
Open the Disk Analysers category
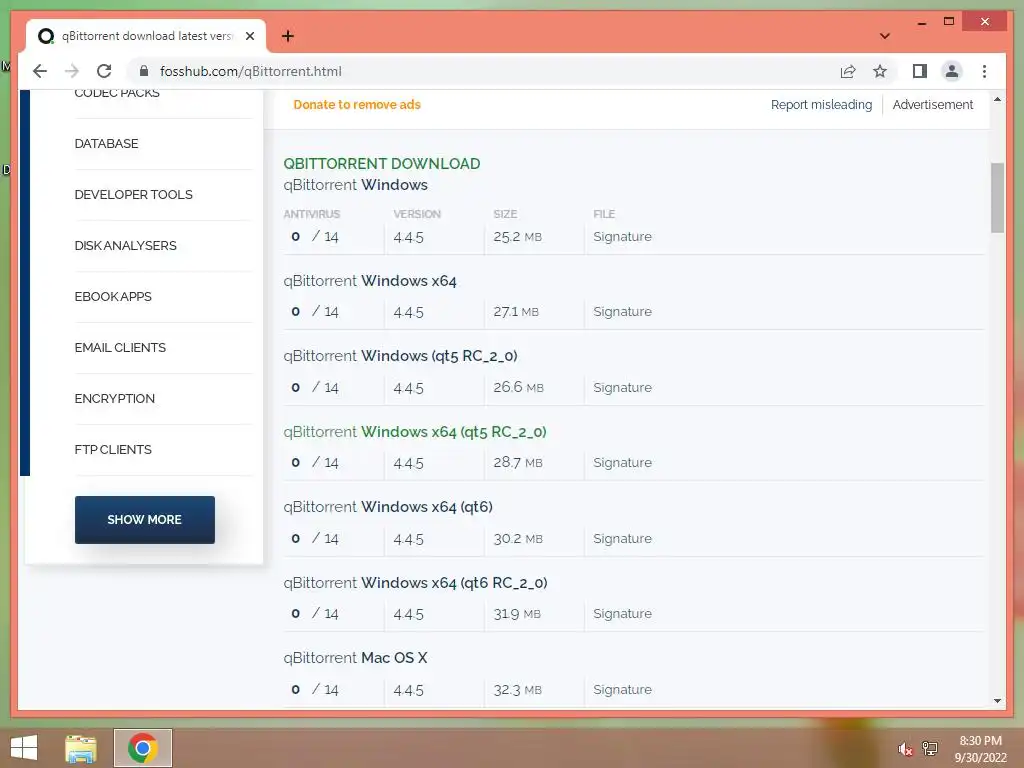click(125, 246)
